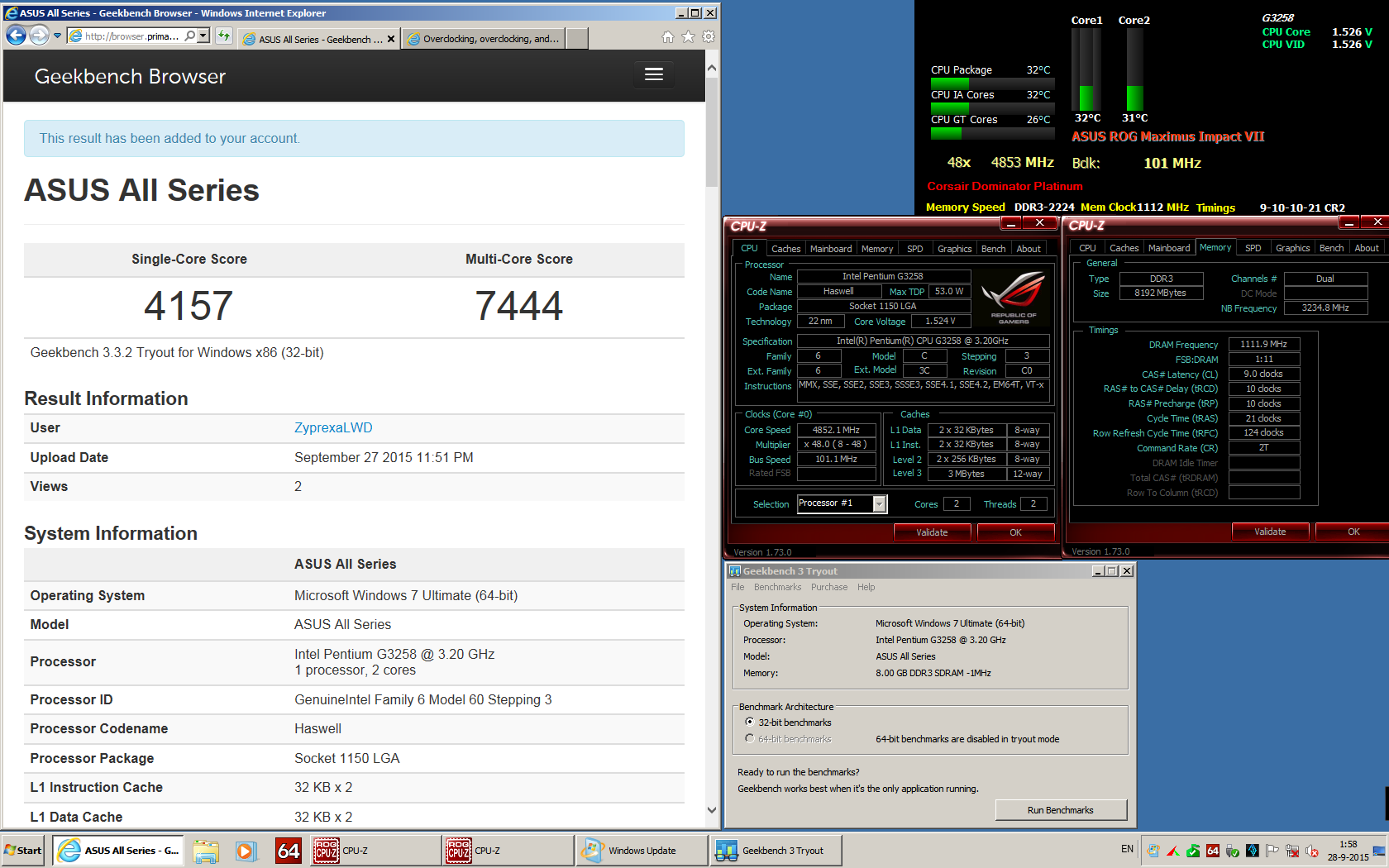
Task: Open the Geekbench File menu
Action: click(x=737, y=587)
